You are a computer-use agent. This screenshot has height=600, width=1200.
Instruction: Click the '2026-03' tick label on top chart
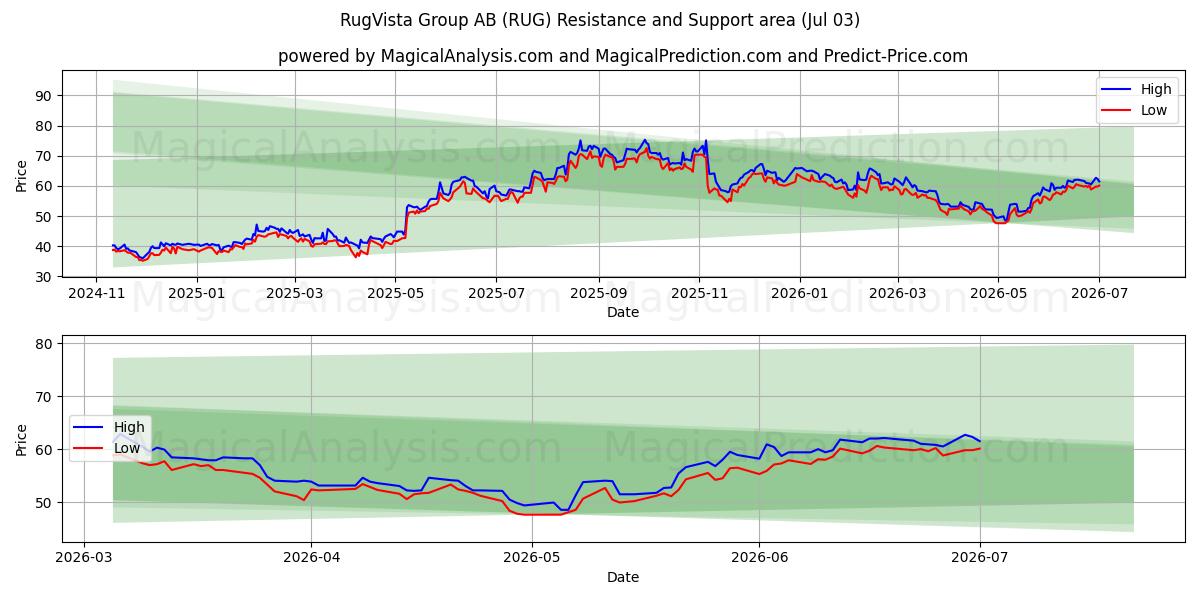[897, 292]
